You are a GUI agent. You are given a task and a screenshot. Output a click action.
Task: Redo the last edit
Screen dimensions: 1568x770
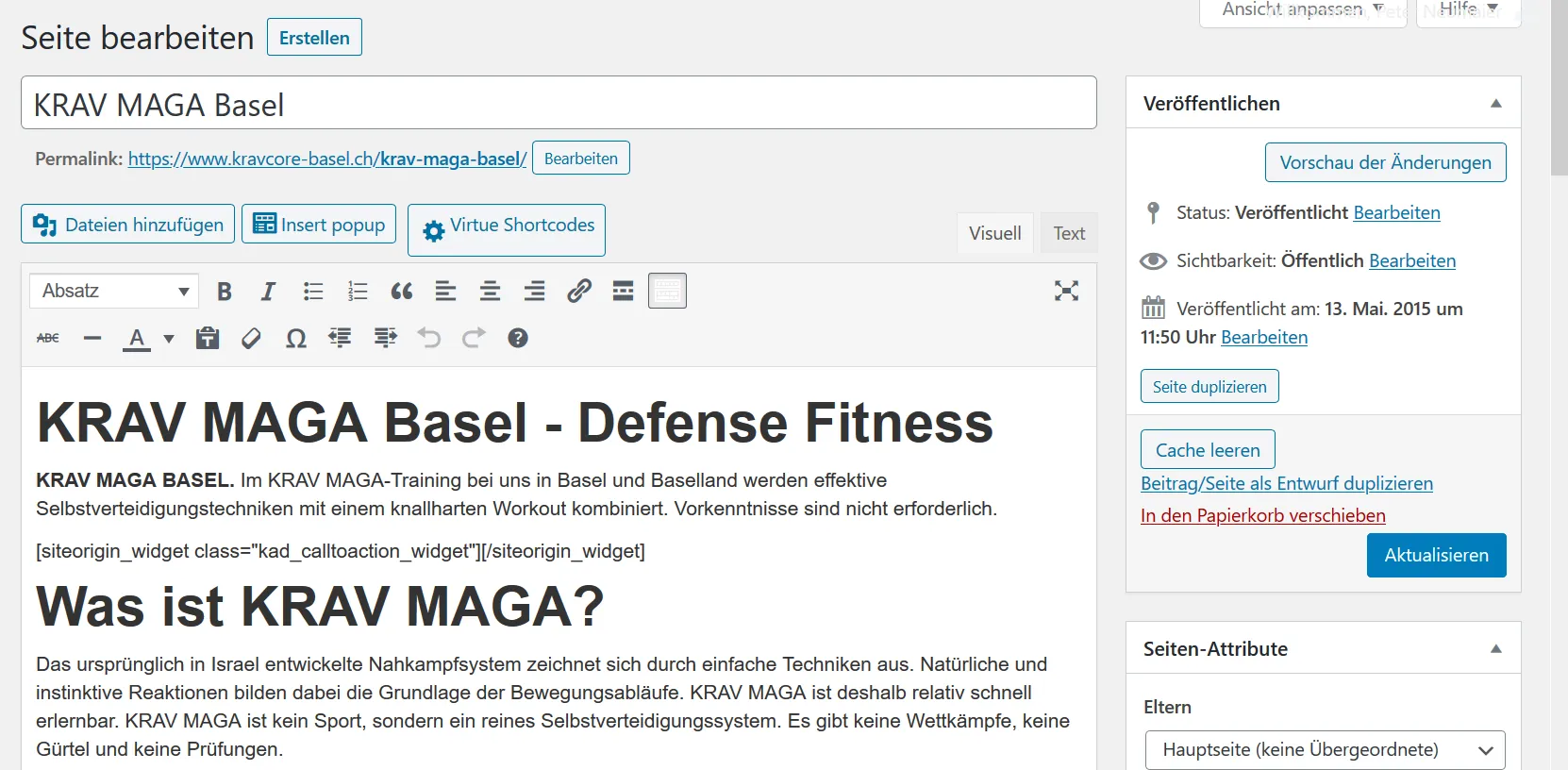coord(474,338)
